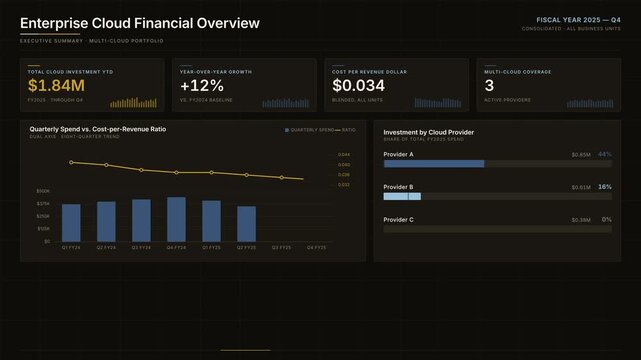641x360 pixels.
Task: Click the 0.044 ratio axis label
Action: click(x=344, y=154)
